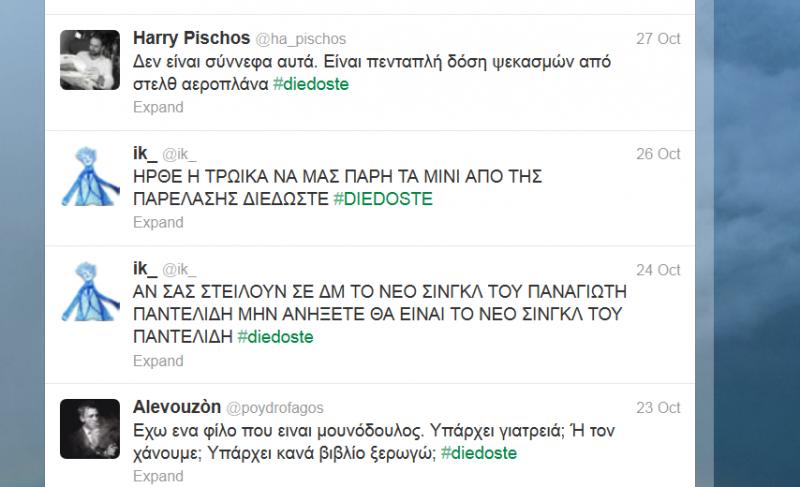Visit the @poydrofagos handle
This screenshot has height=487, width=800.
tap(274, 408)
